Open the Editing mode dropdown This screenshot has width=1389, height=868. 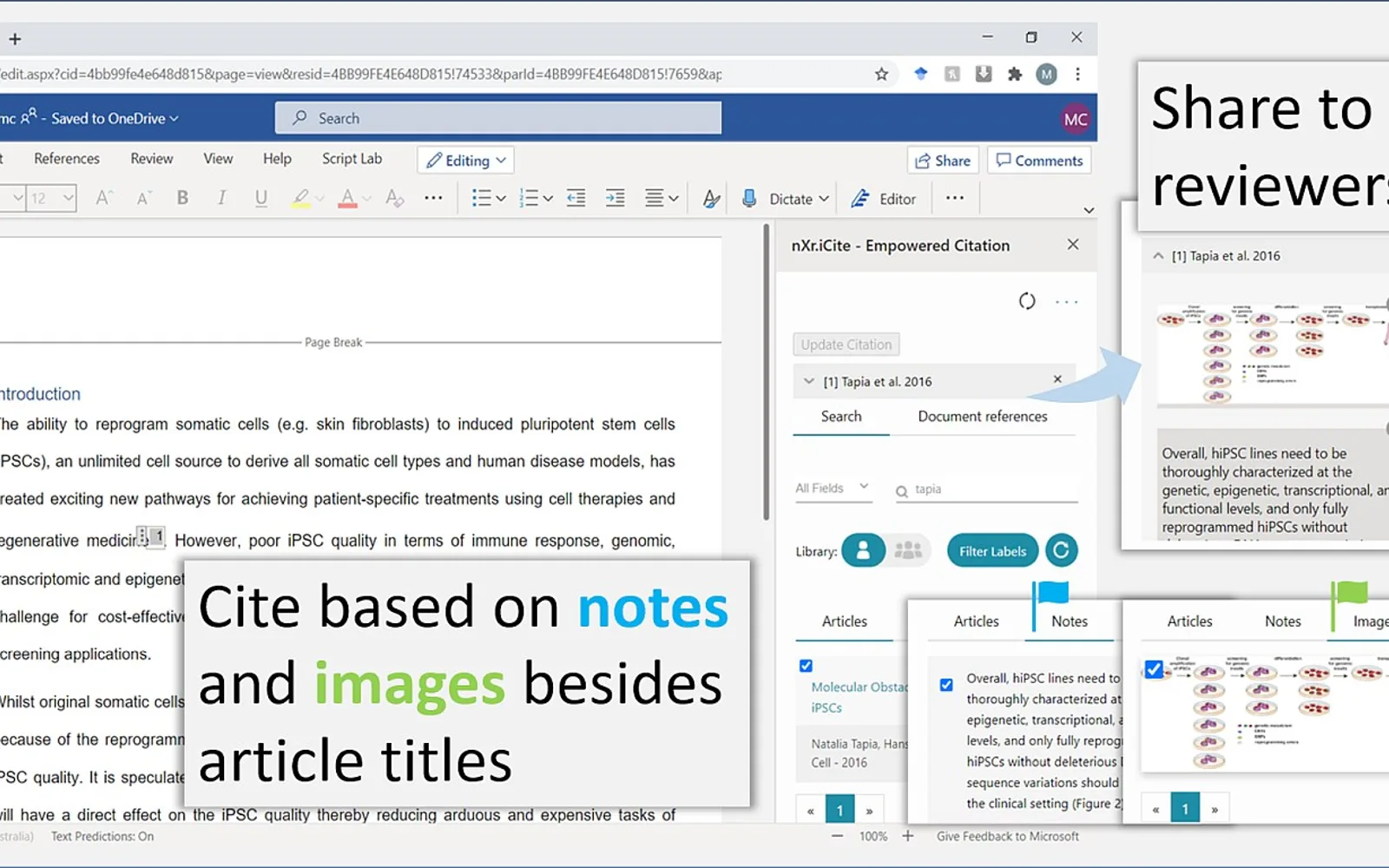[466, 161]
